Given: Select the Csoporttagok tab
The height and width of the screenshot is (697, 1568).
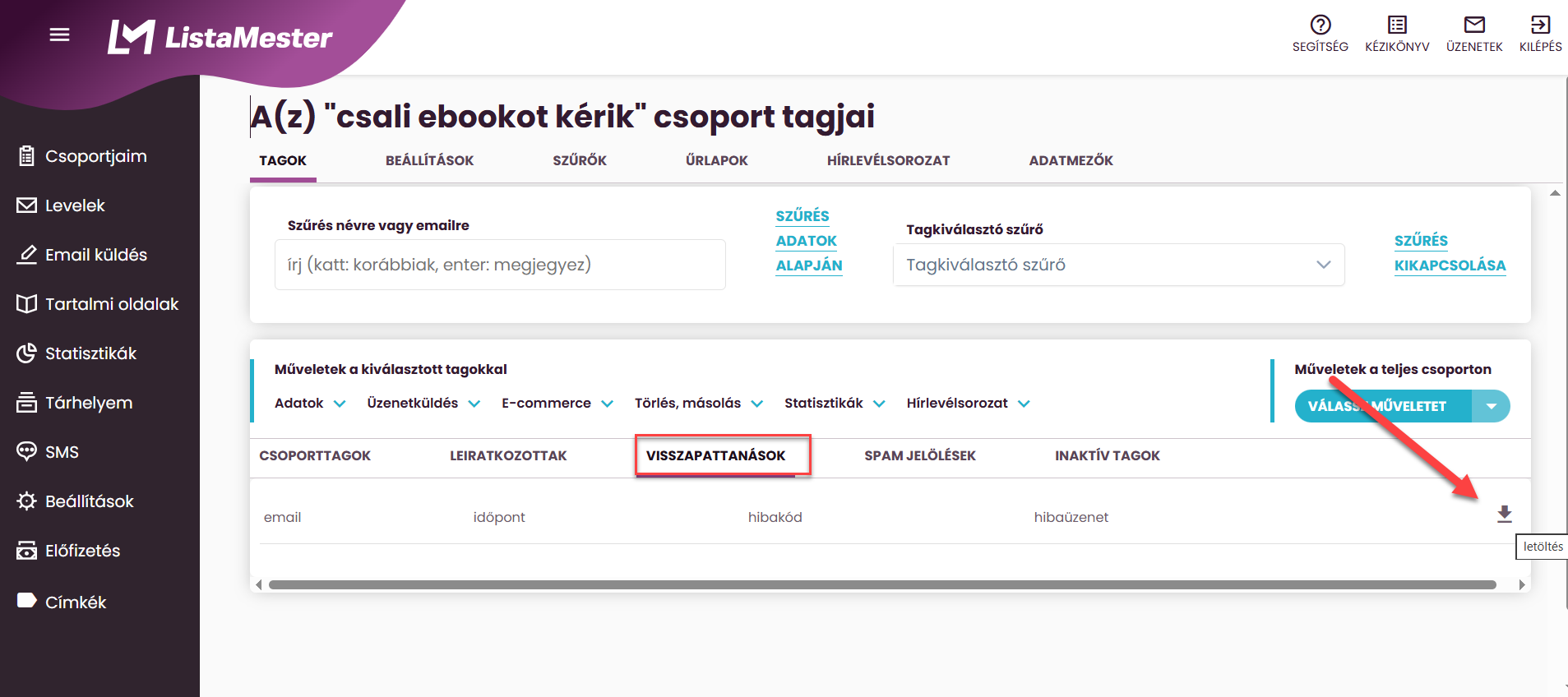Looking at the screenshot, I should tap(315, 455).
